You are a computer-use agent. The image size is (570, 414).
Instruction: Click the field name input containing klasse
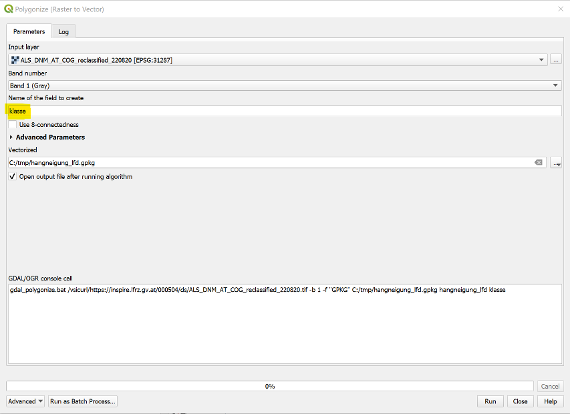(285, 111)
